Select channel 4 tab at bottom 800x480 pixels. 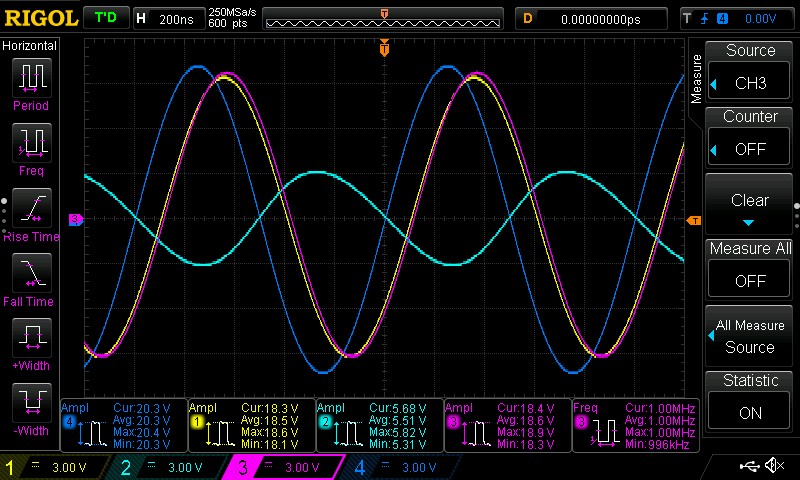tap(400, 467)
